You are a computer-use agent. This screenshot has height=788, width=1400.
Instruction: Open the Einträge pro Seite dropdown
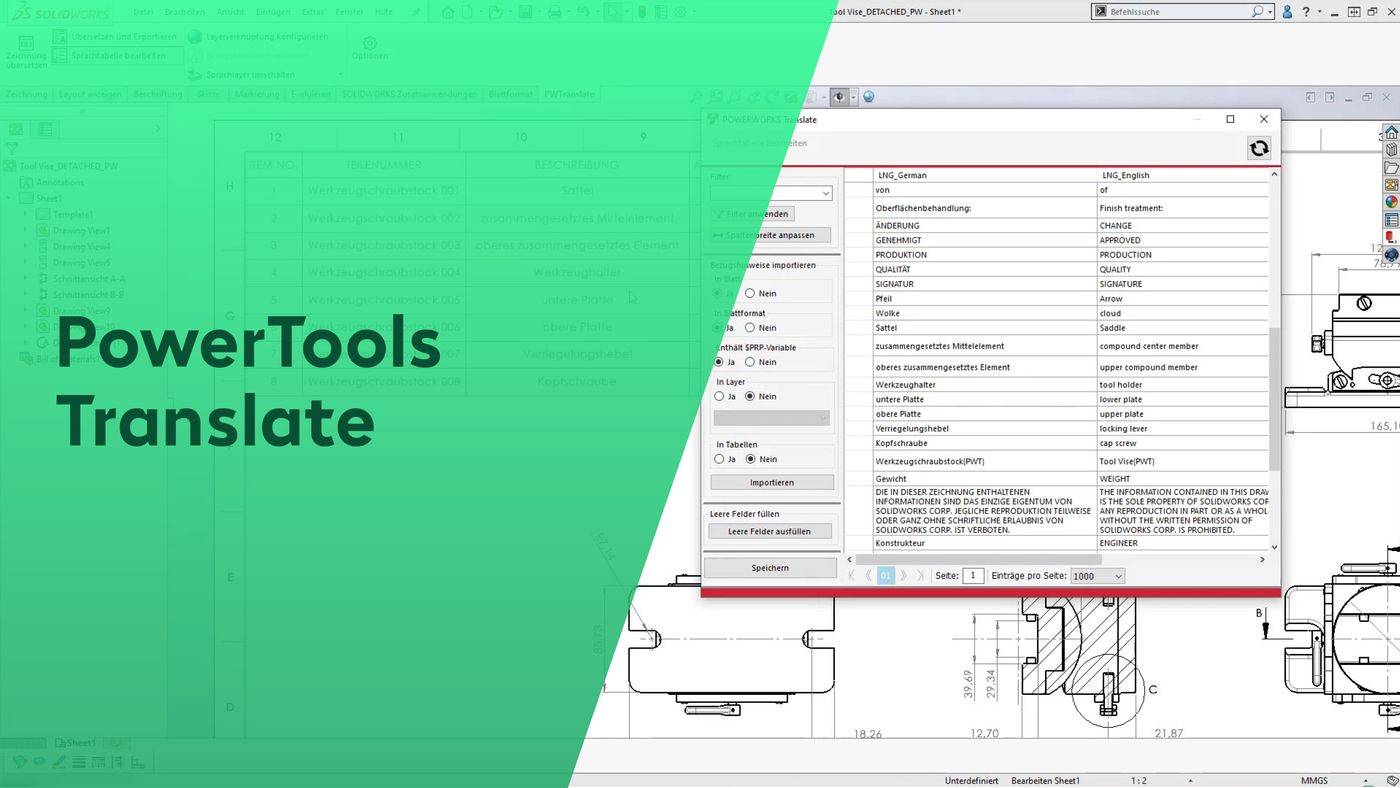[x=1097, y=575]
